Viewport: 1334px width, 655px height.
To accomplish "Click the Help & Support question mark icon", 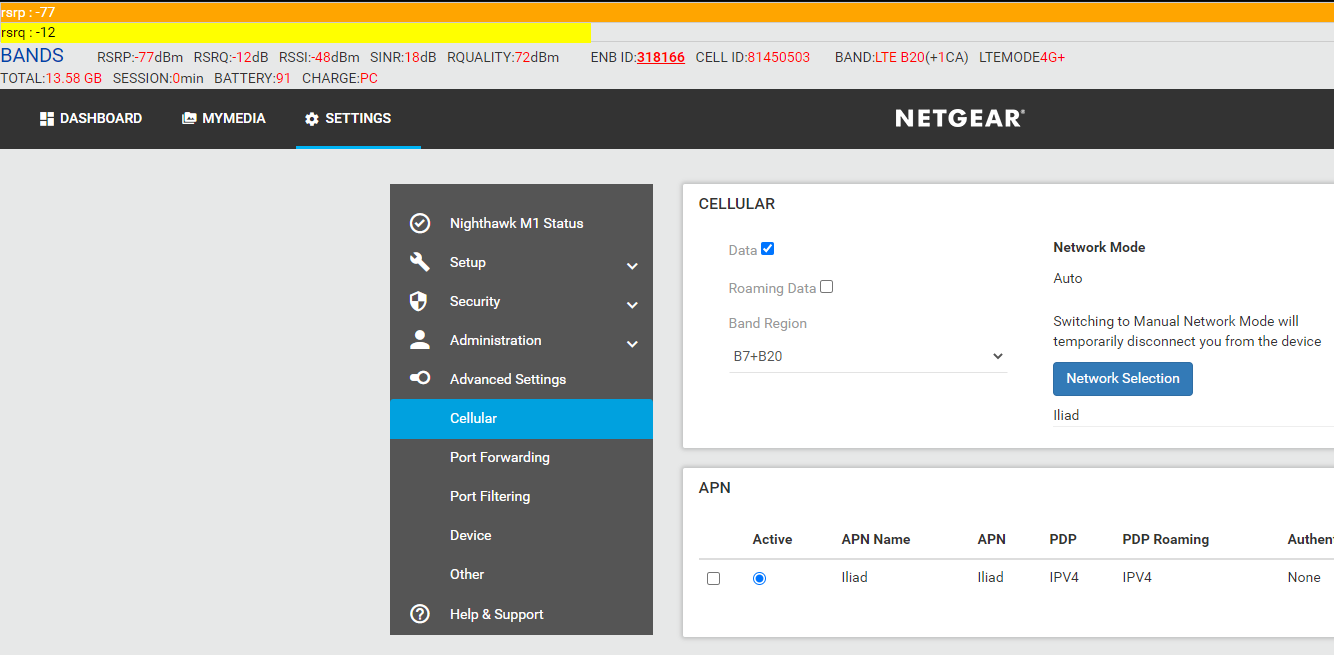I will (x=420, y=614).
